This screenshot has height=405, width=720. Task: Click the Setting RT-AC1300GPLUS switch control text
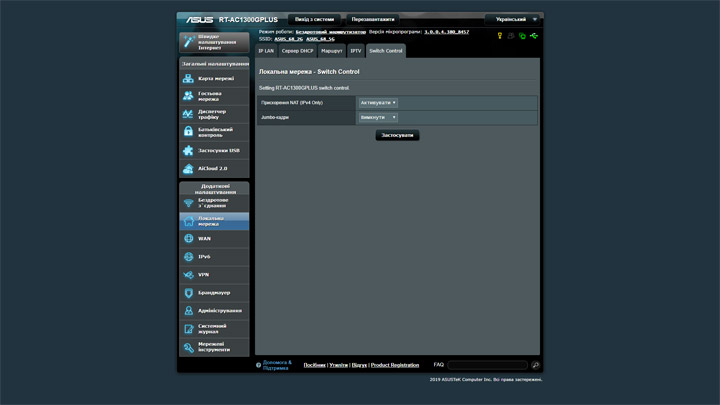[x=304, y=88]
